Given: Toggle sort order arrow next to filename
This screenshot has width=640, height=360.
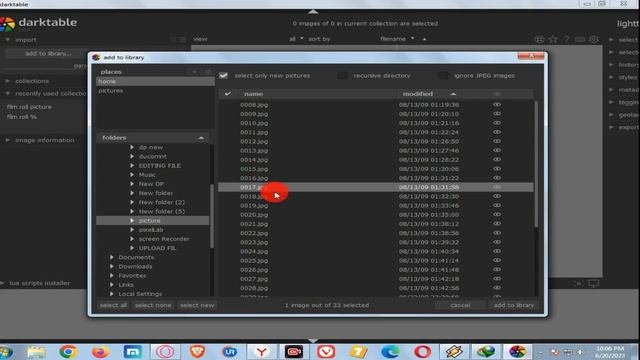Looking at the screenshot, I should point(424,39).
